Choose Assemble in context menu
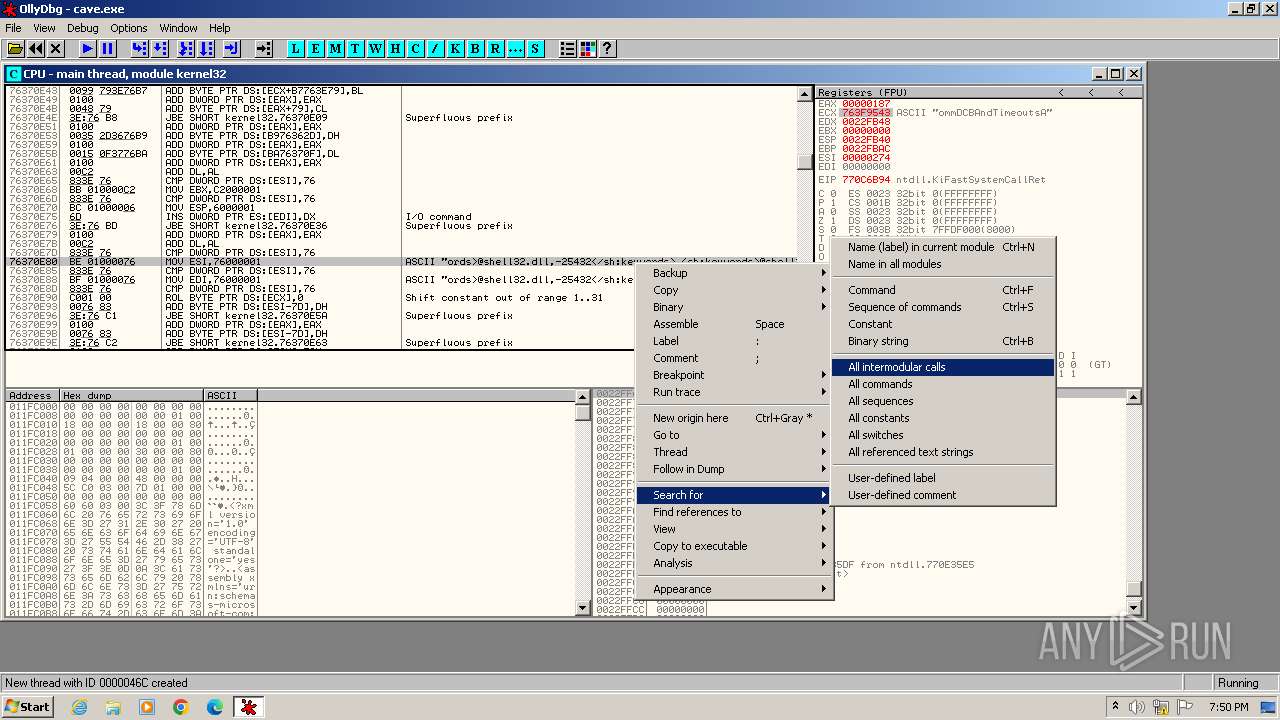The height and width of the screenshot is (720, 1280). tap(734, 324)
